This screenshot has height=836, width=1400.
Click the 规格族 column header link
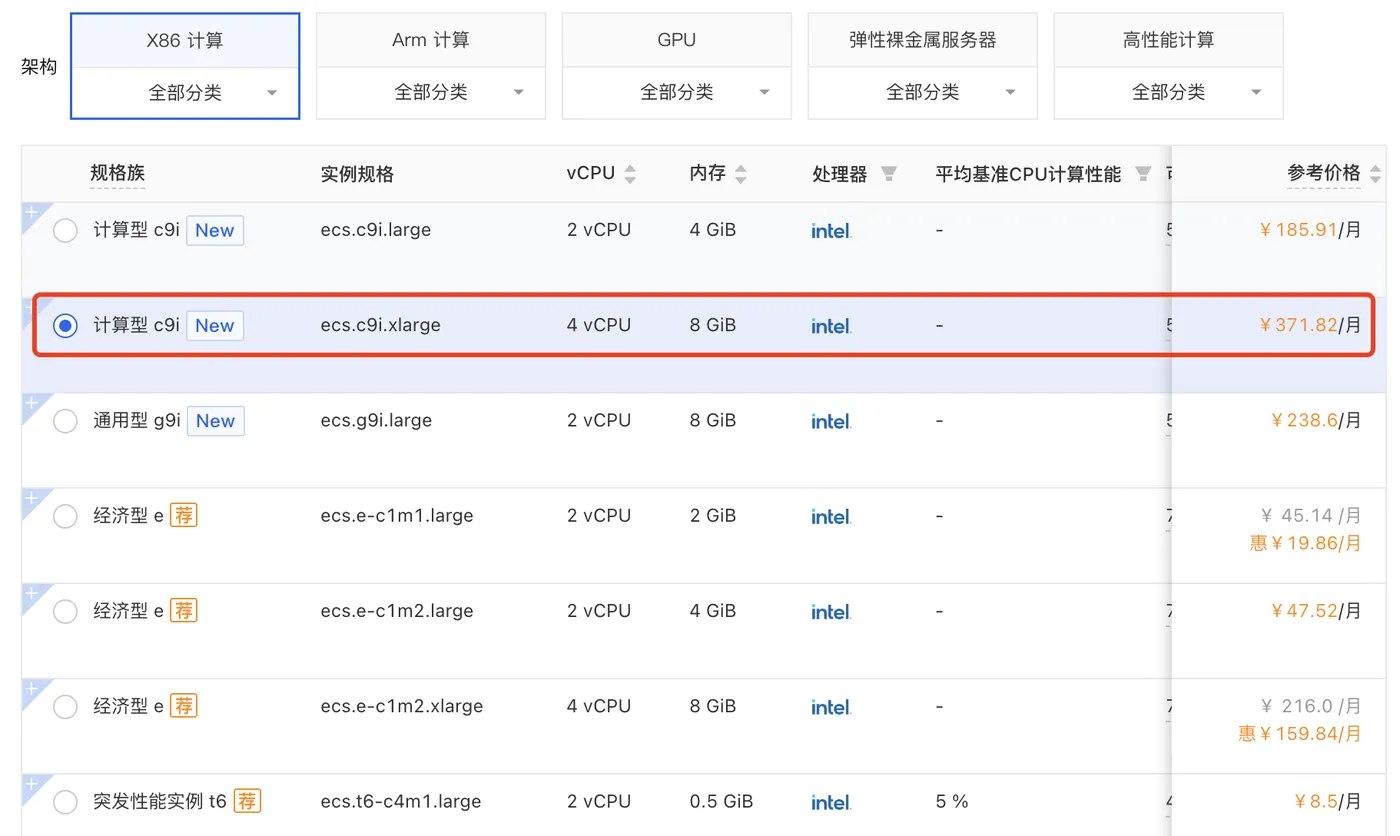tap(117, 173)
